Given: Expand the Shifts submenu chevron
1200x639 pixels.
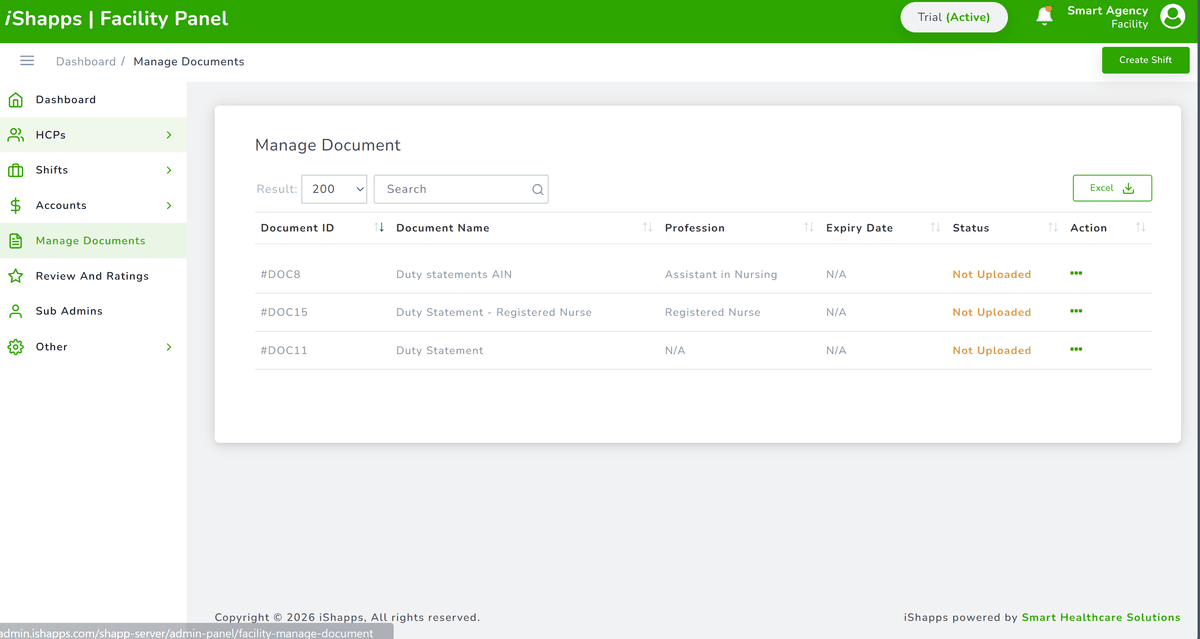Looking at the screenshot, I should [x=169, y=170].
